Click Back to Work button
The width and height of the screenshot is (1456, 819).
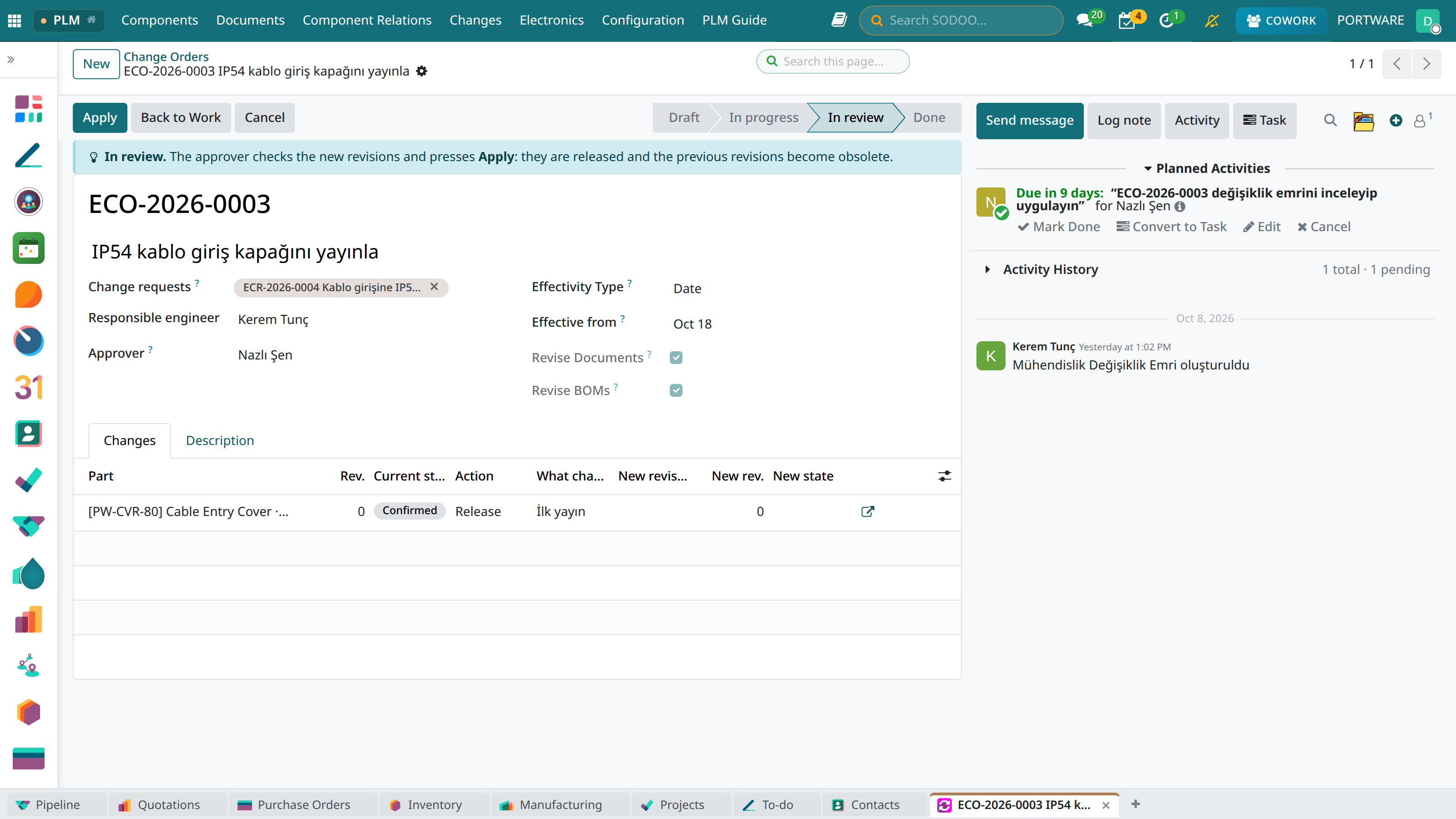(x=180, y=117)
